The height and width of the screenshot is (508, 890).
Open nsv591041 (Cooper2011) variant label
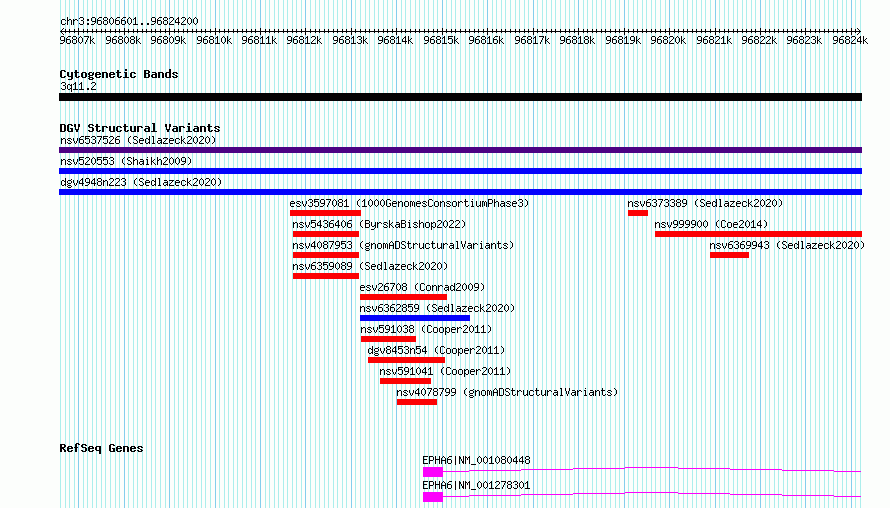(445, 371)
